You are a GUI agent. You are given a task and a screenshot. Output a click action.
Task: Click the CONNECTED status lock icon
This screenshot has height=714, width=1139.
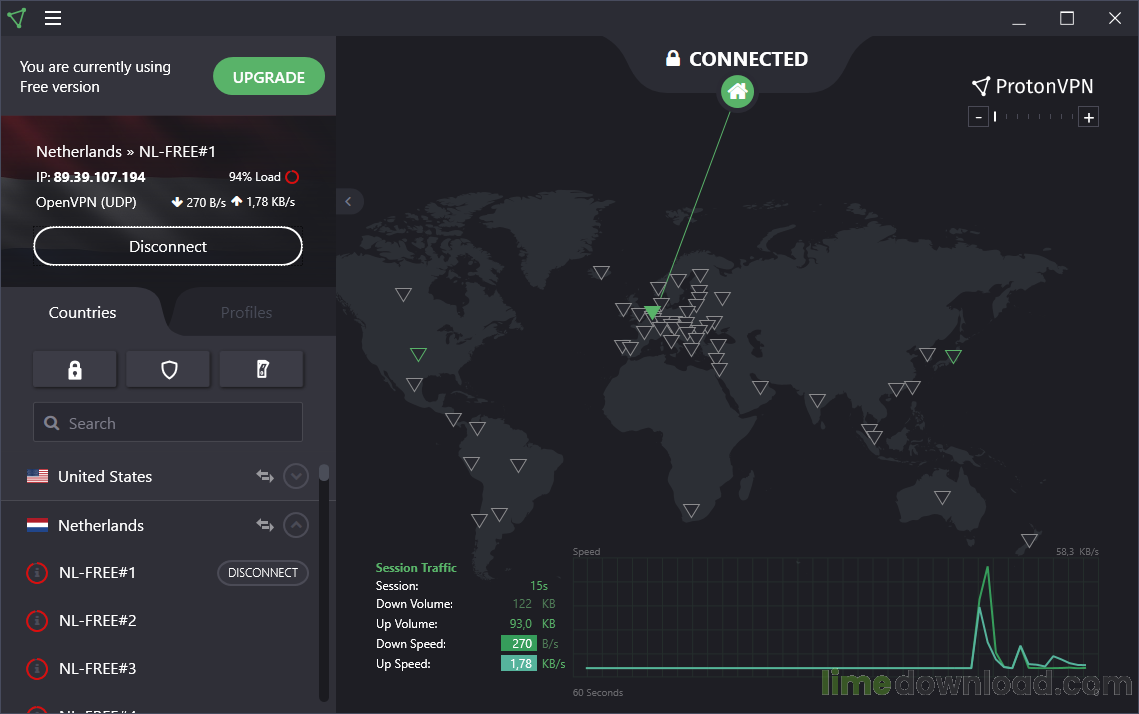coord(673,58)
